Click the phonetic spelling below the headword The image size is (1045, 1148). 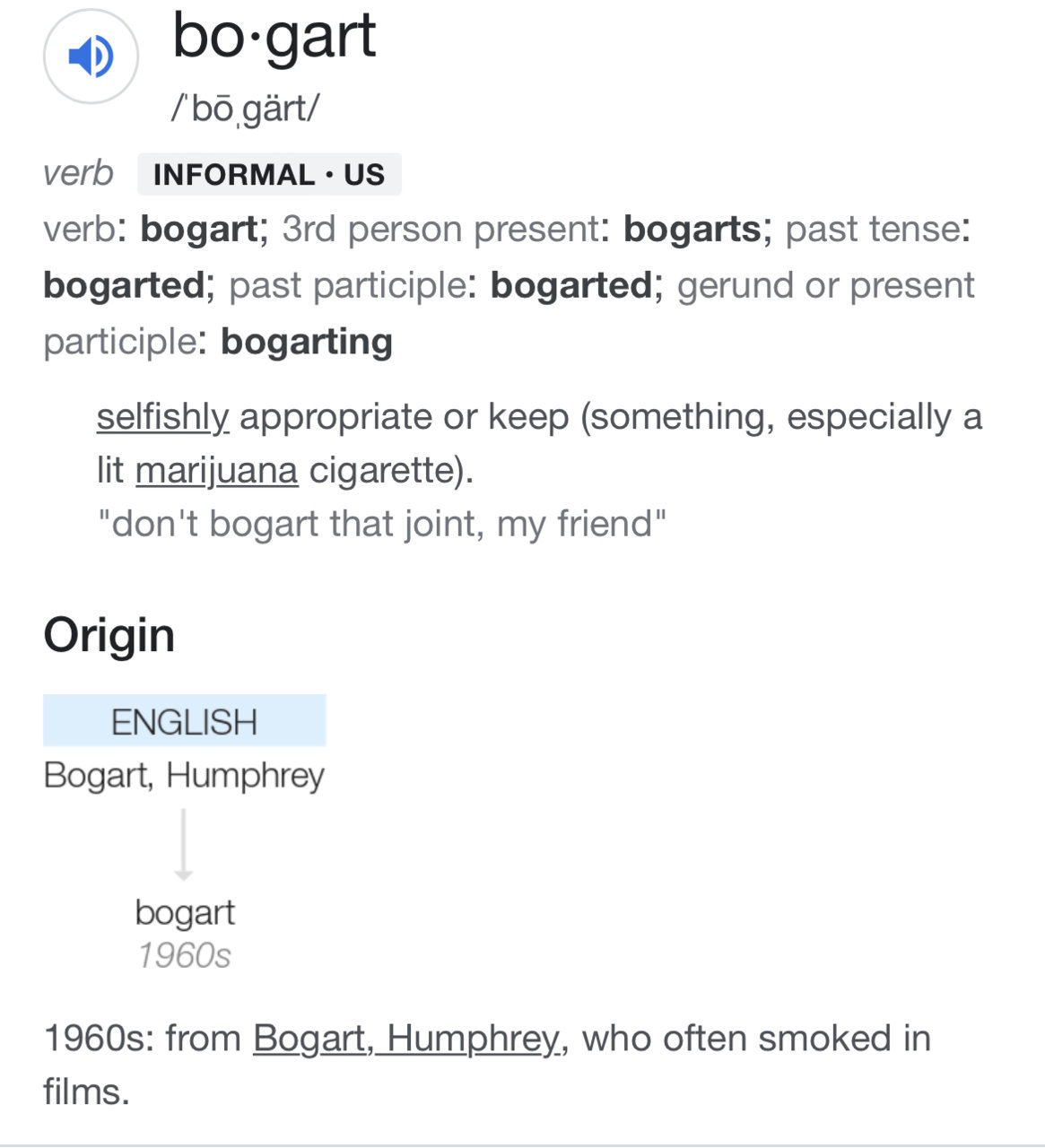[245, 109]
